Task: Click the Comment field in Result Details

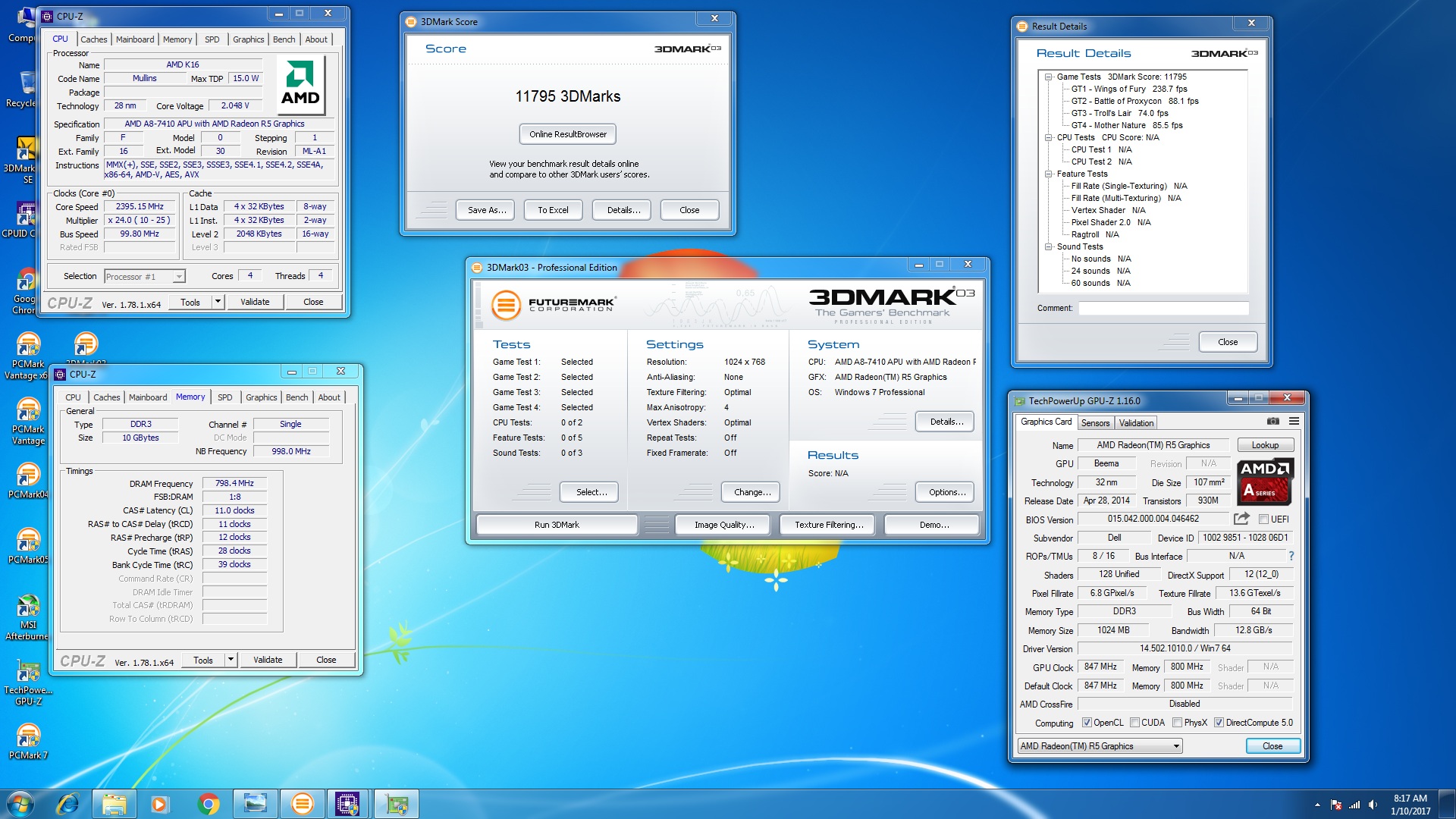Action: (1163, 309)
